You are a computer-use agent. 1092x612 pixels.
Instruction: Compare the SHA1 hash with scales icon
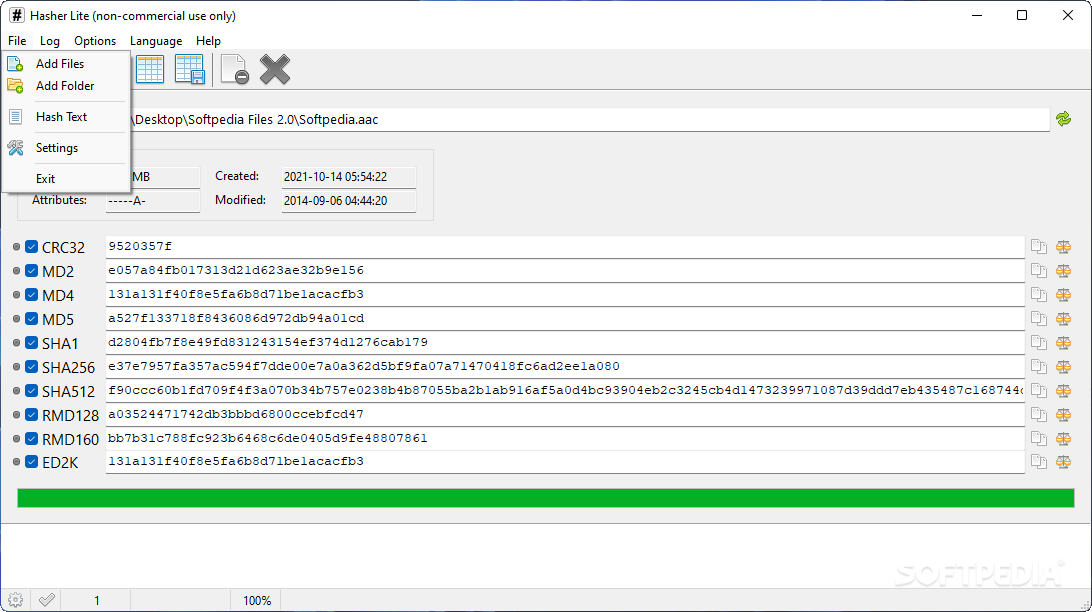click(1063, 343)
